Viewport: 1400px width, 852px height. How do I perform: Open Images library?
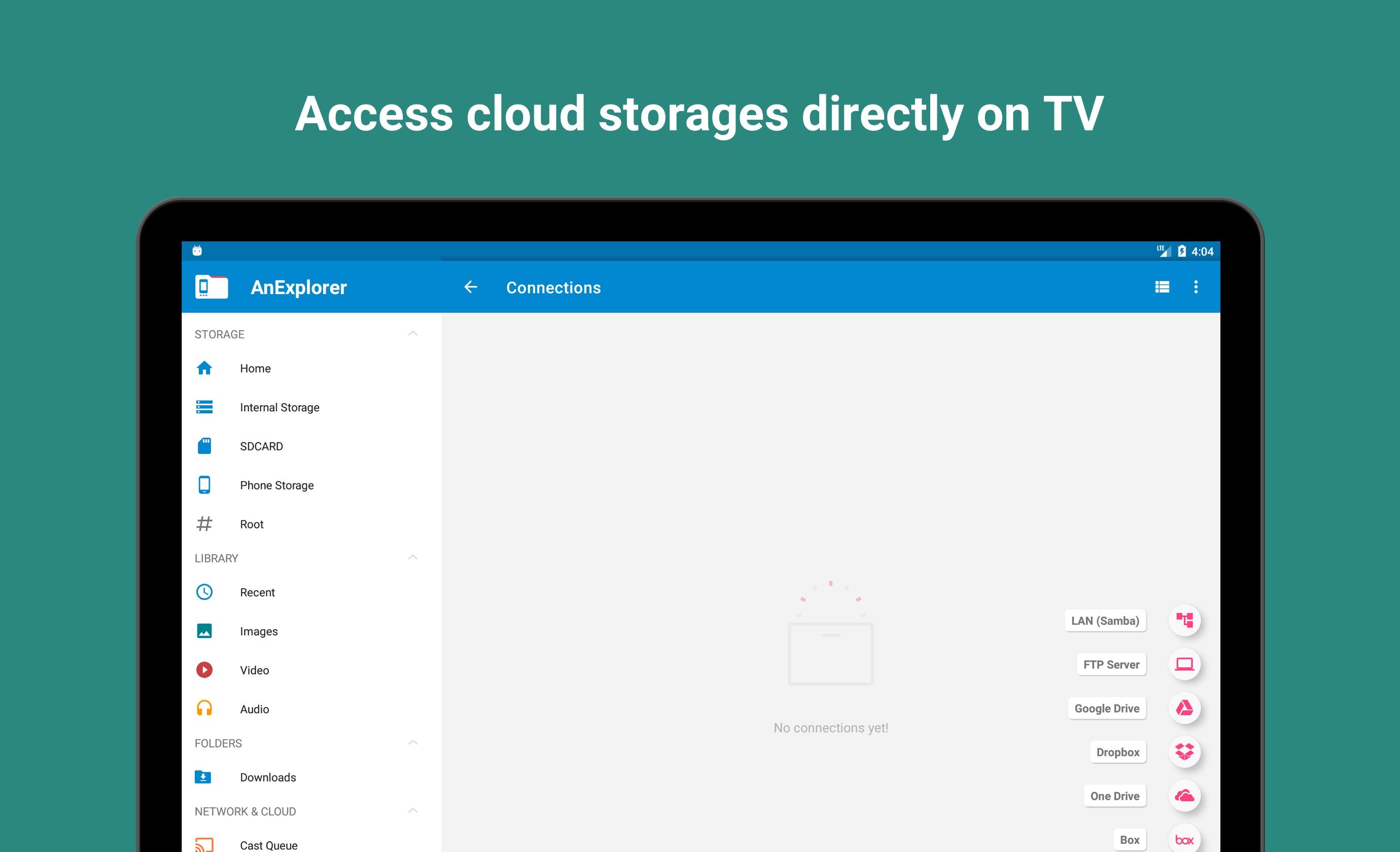click(x=311, y=631)
